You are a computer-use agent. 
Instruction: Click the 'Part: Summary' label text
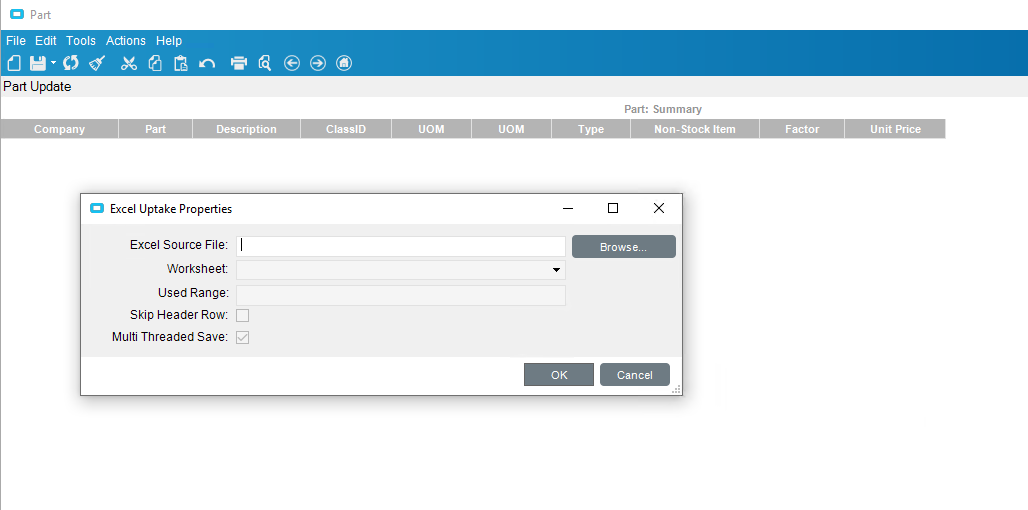[663, 109]
